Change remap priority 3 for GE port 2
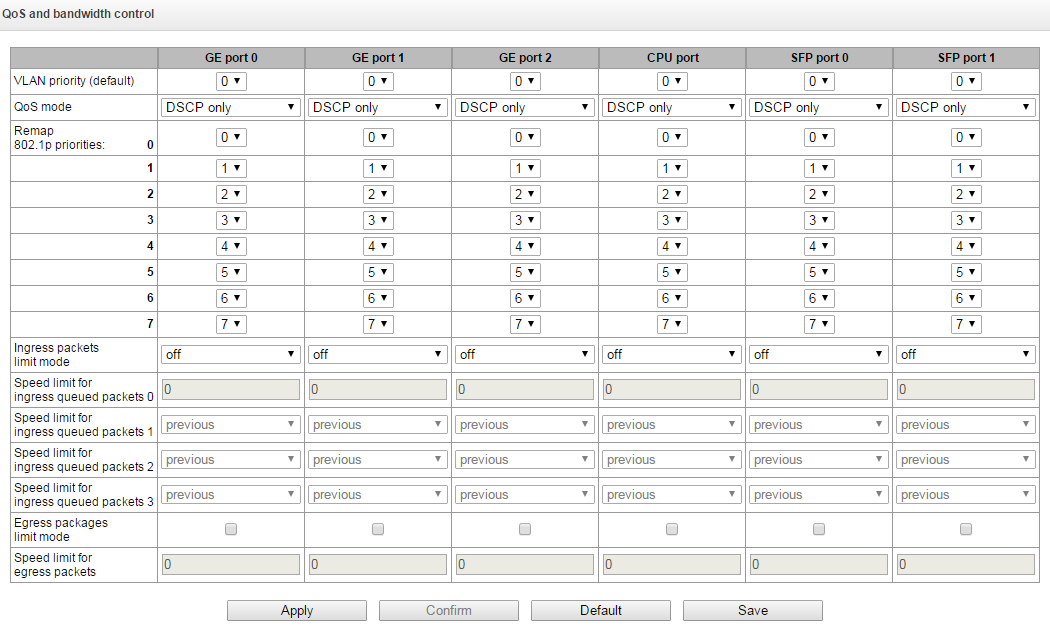Screen dimensions: 1050x629 (525, 220)
